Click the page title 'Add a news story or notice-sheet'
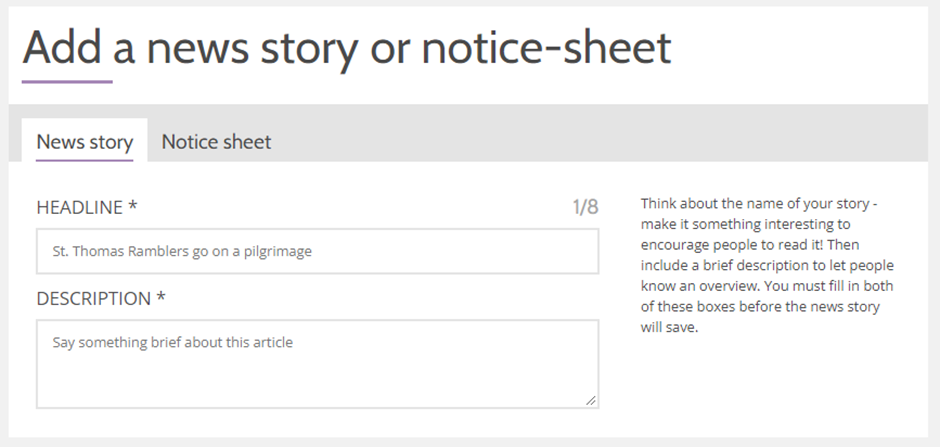The width and height of the screenshot is (940, 447). [x=347, y=48]
